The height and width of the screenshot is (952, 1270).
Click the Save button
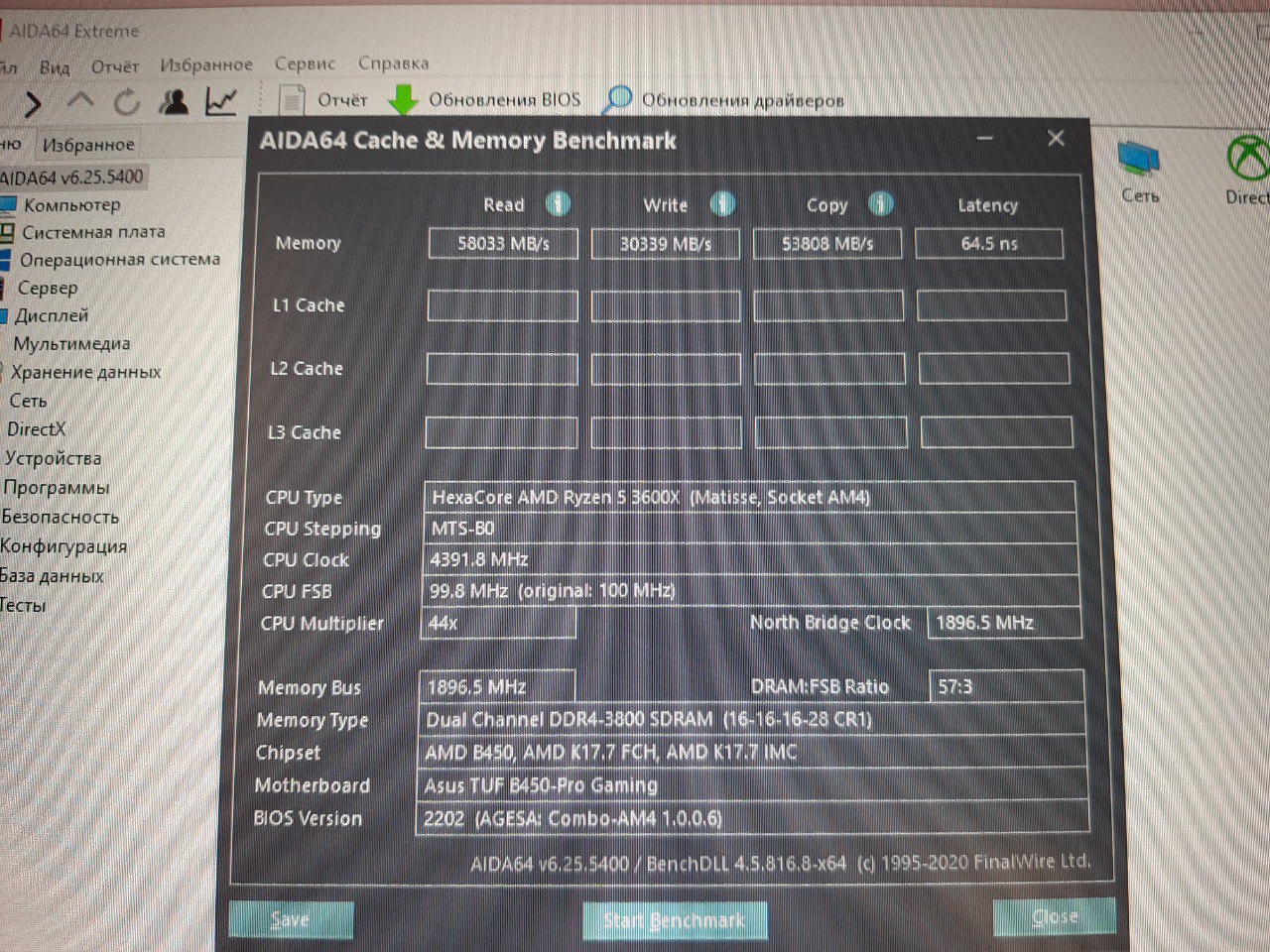pos(291,919)
